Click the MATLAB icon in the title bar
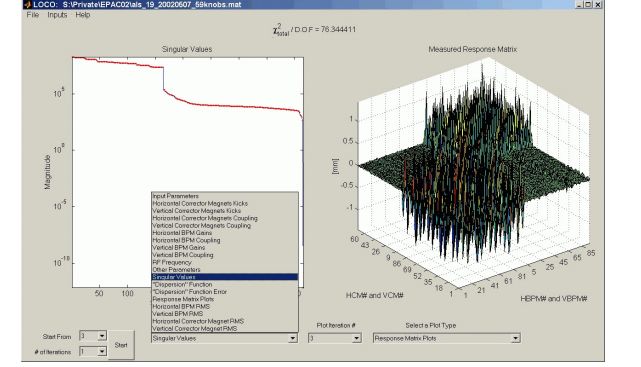 [27, 4]
